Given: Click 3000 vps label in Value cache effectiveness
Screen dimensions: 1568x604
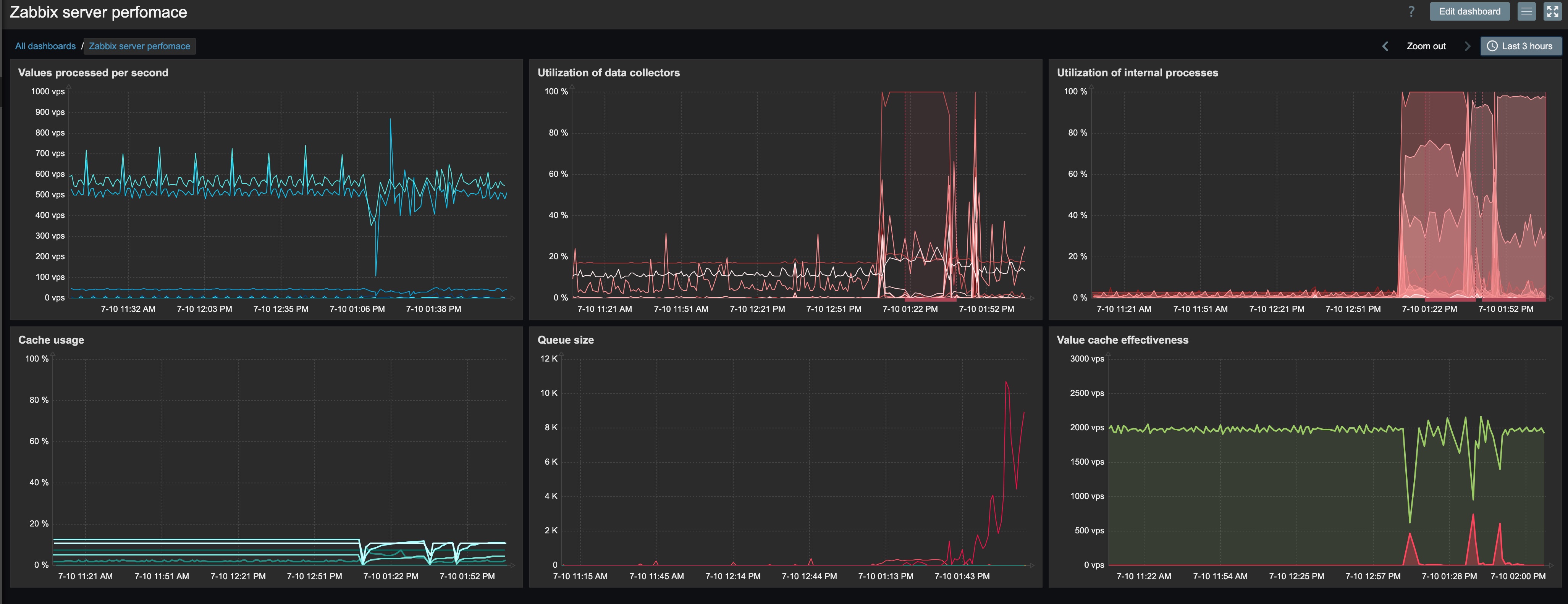Looking at the screenshot, I should [1087, 359].
